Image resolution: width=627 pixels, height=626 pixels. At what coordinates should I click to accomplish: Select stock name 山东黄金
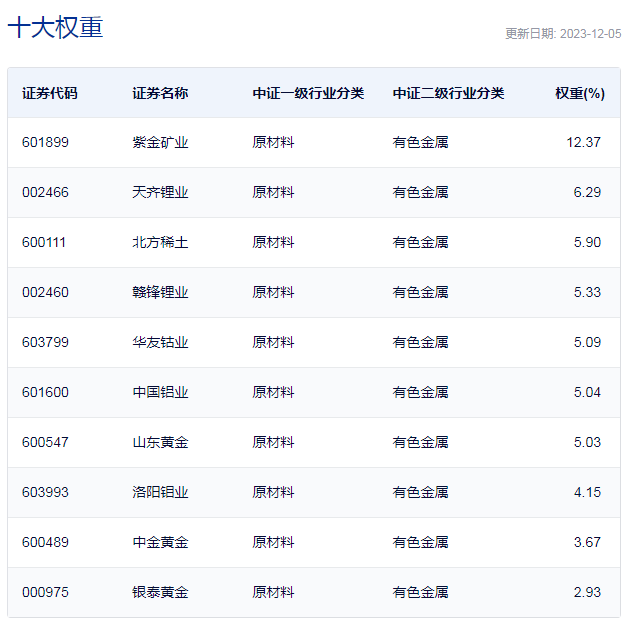(160, 442)
